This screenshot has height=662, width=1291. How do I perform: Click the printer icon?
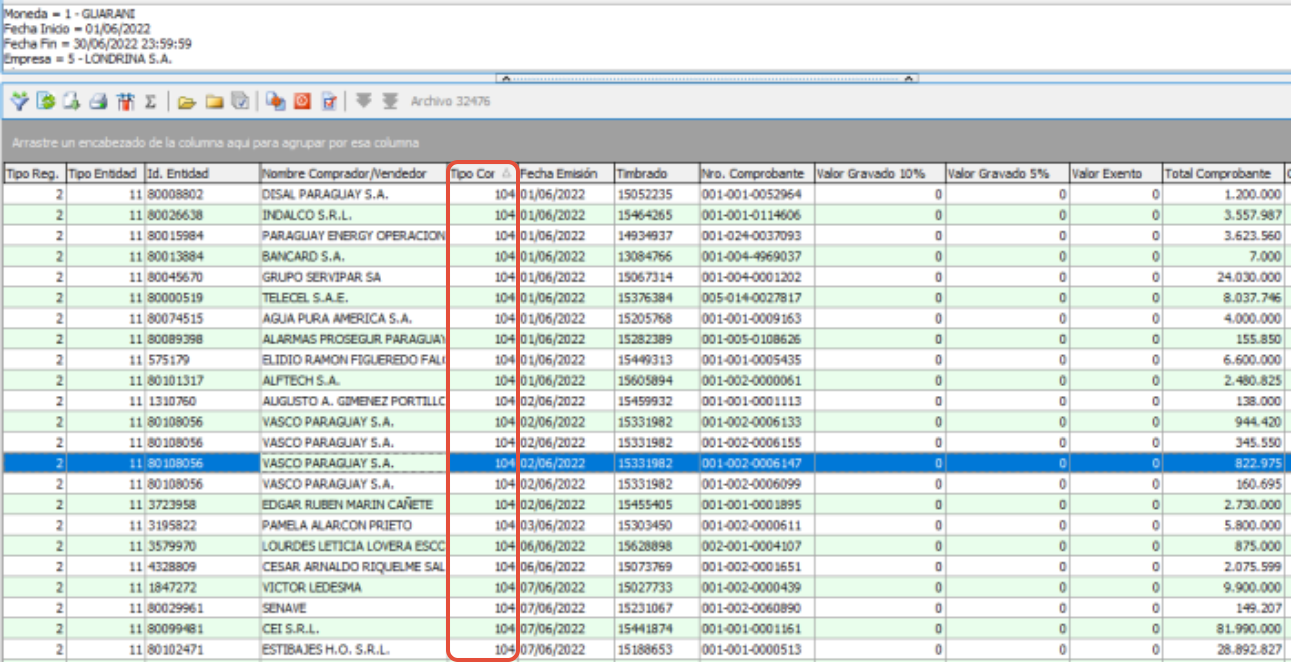tap(98, 101)
